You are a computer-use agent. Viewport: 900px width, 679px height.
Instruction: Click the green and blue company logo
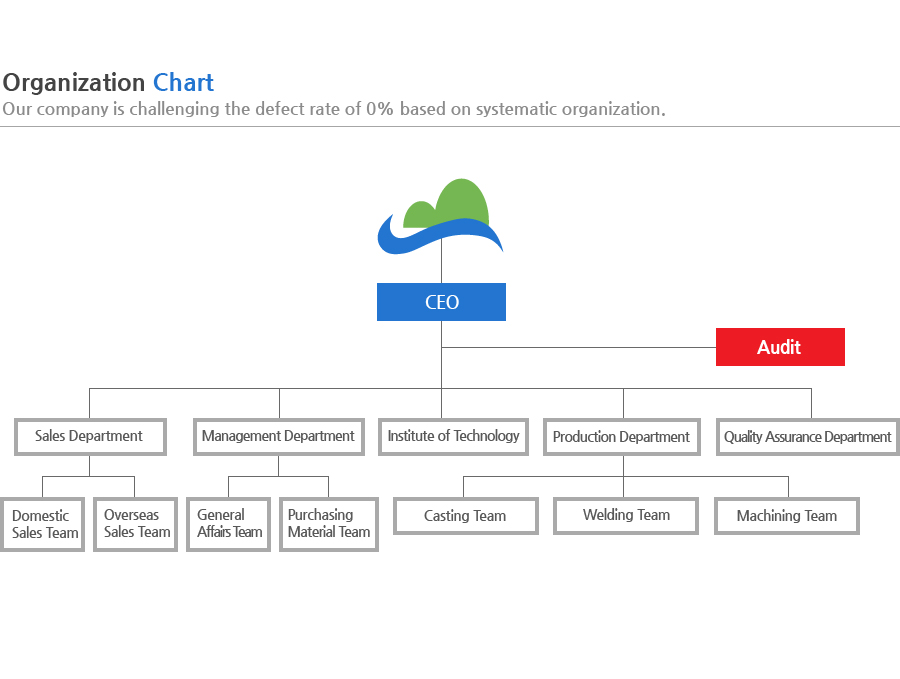(440, 216)
